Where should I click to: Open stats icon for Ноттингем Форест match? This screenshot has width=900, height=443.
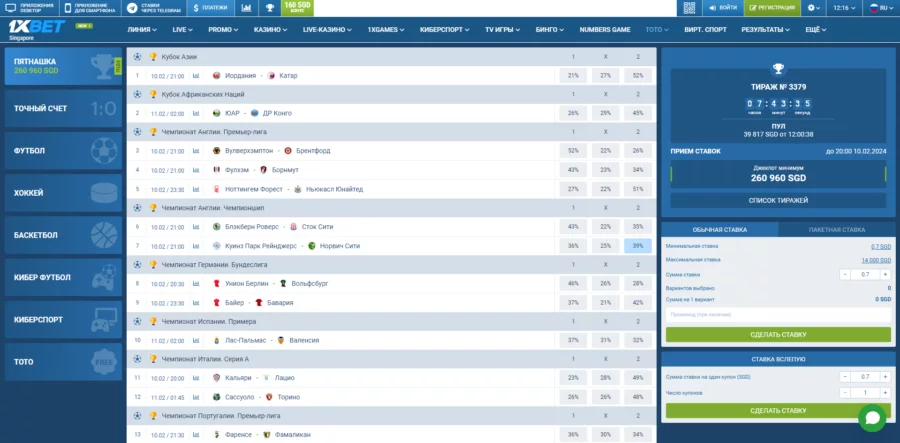tap(196, 189)
